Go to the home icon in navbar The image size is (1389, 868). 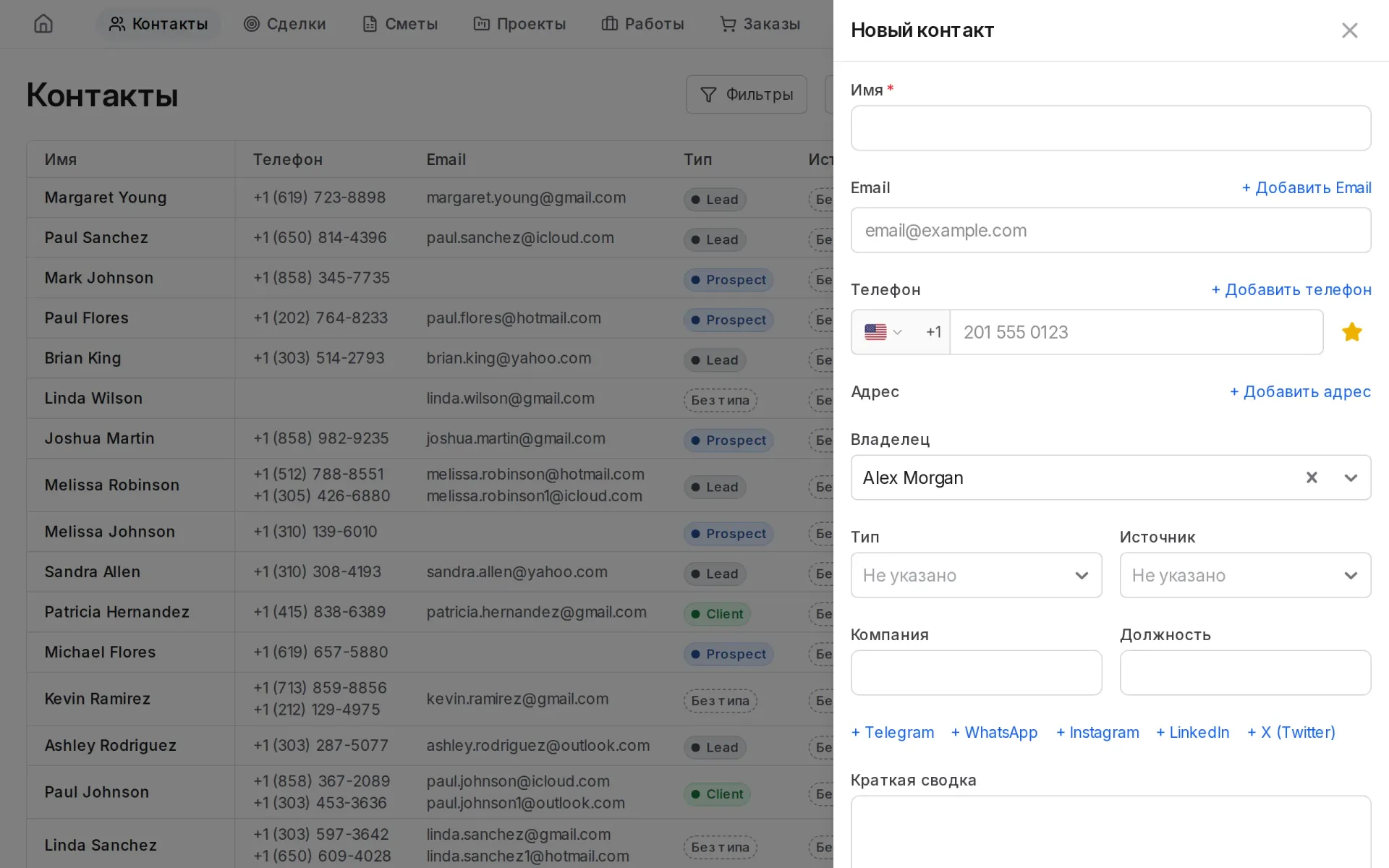(43, 24)
